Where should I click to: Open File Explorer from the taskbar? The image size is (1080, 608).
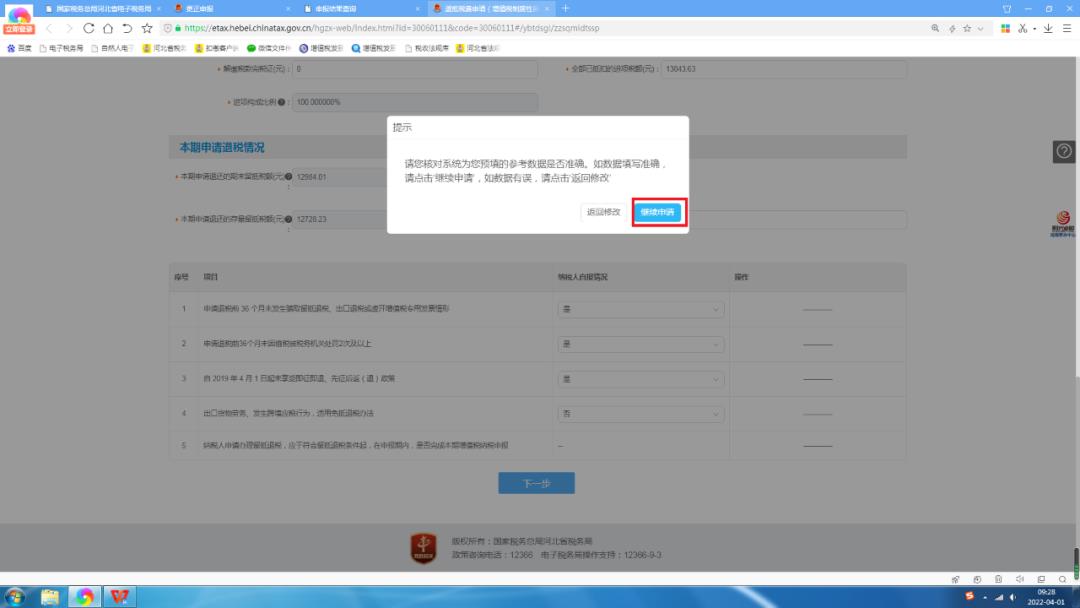pyautogui.click(x=50, y=596)
